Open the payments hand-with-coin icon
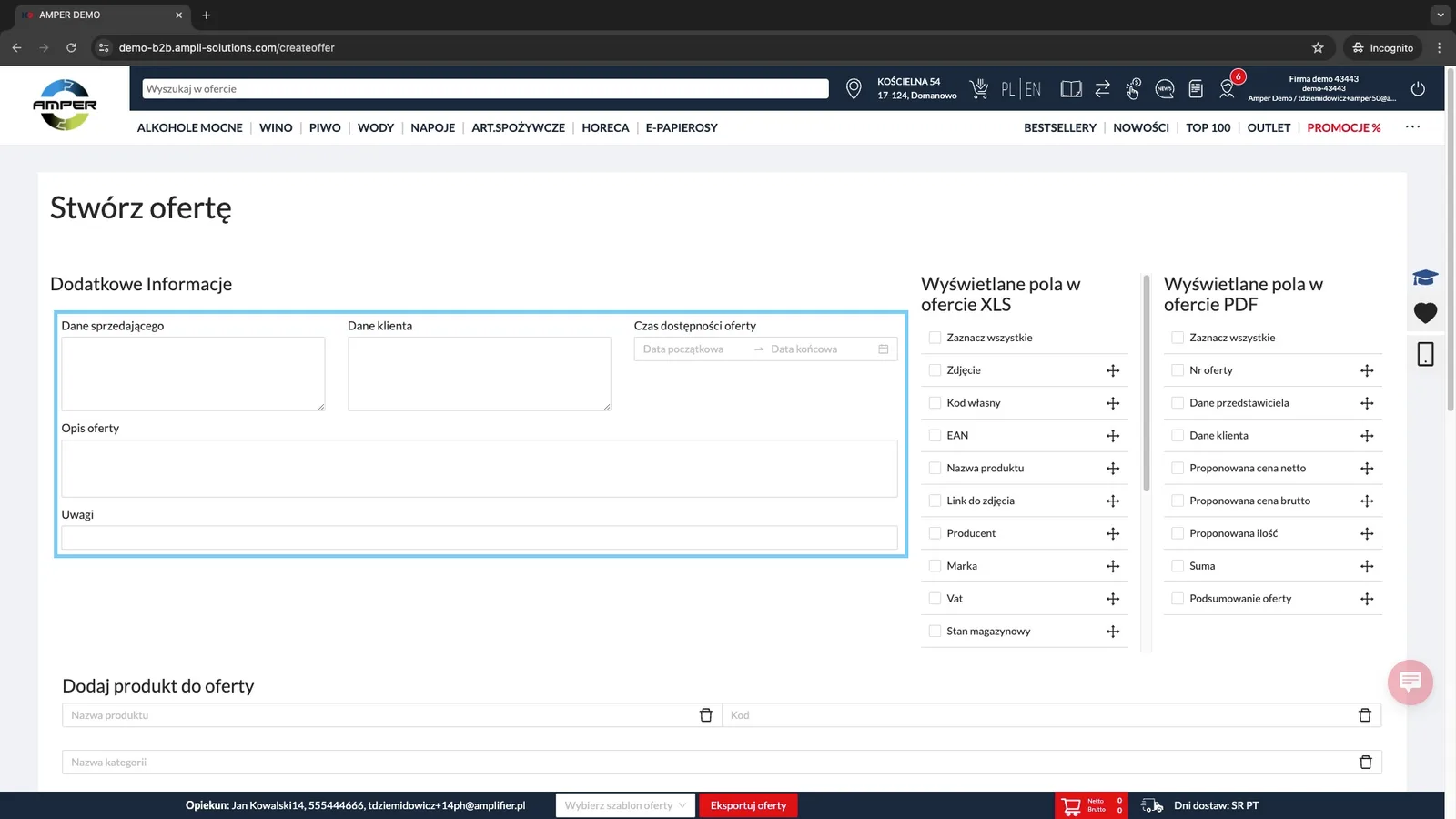1456x819 pixels. pos(1133,88)
